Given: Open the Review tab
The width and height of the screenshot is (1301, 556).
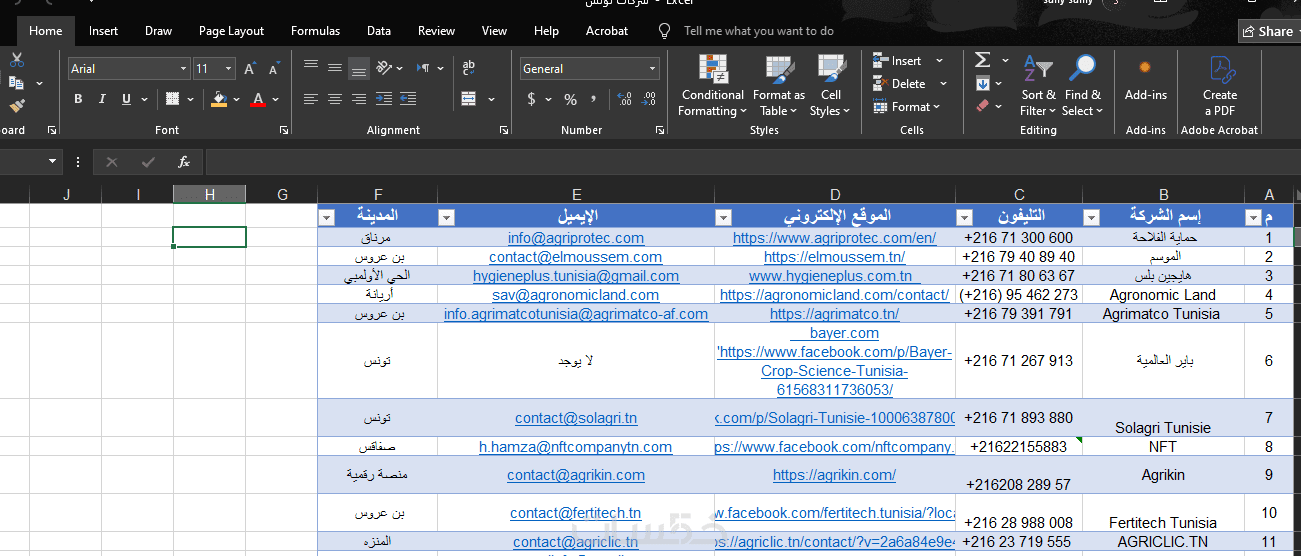Looking at the screenshot, I should [436, 31].
